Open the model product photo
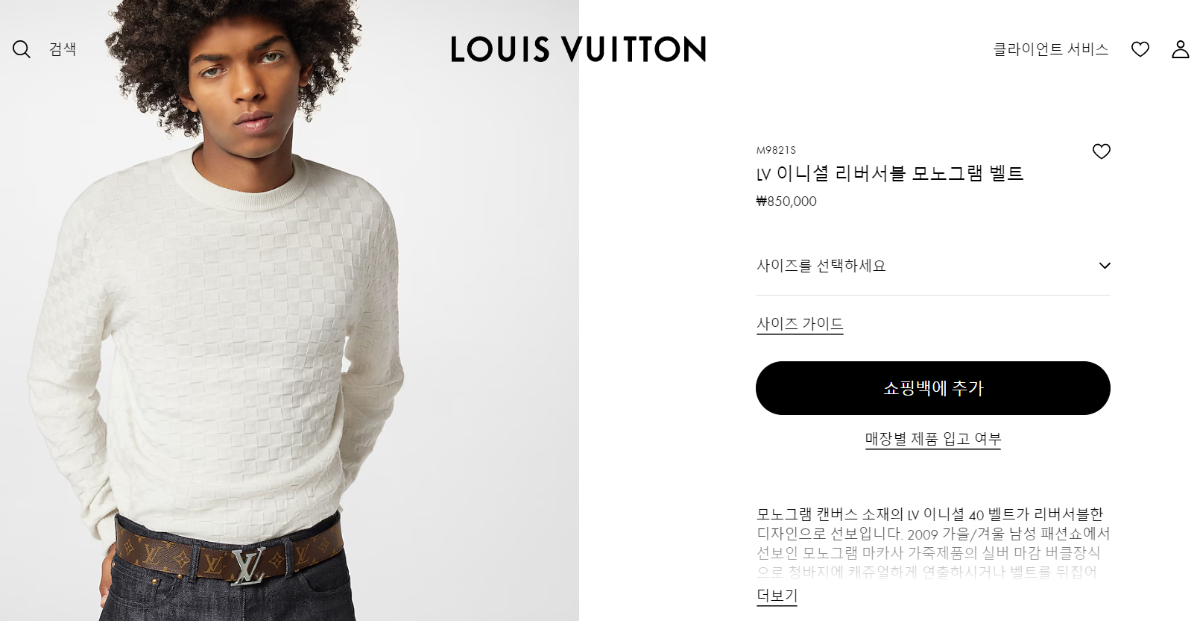This screenshot has width=1200, height=621. pos(289,310)
